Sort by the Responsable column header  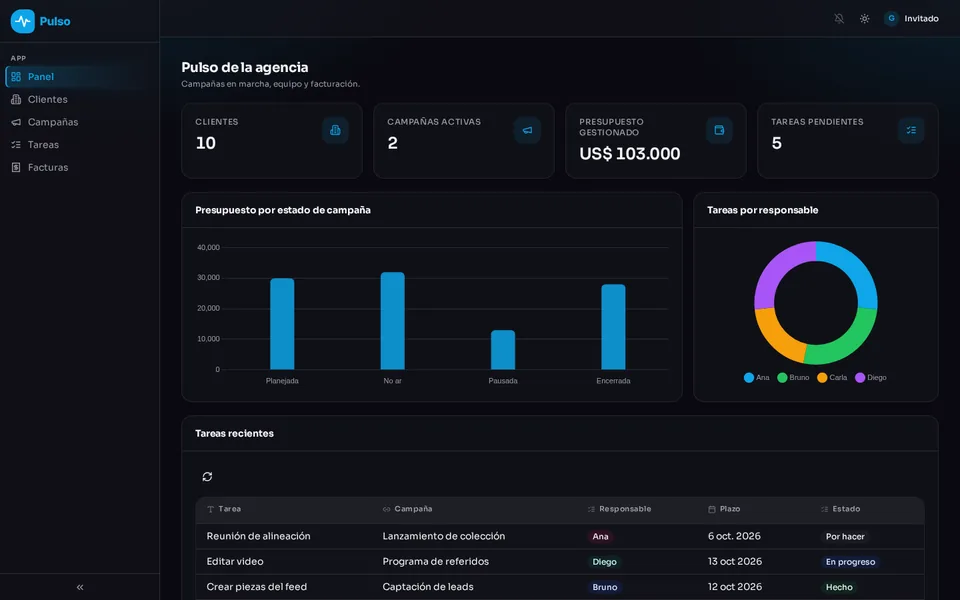619,509
